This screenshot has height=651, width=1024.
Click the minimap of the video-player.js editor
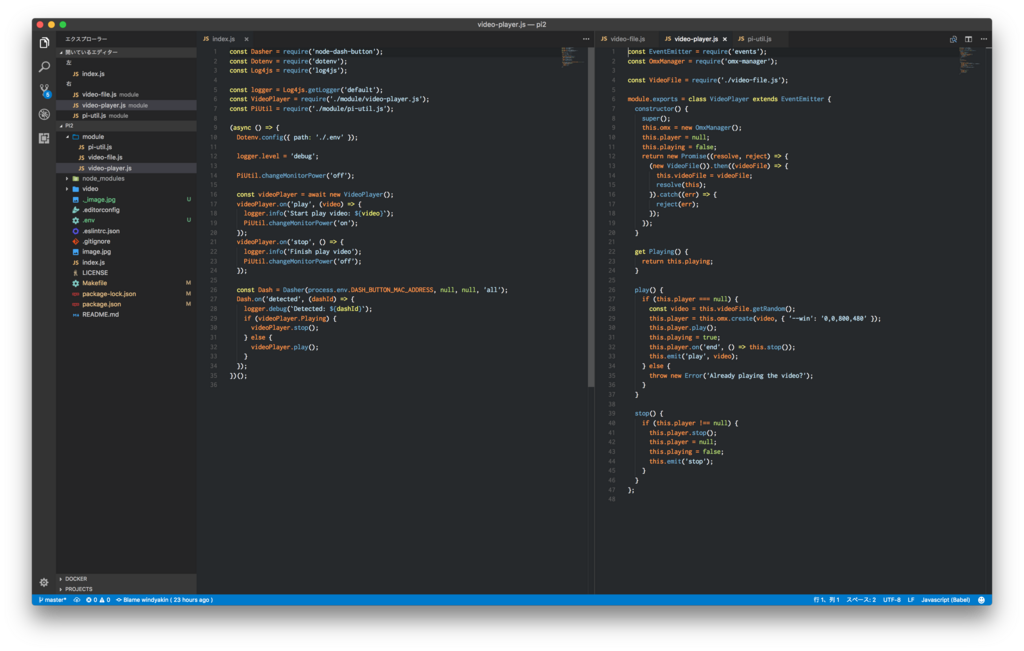(x=969, y=59)
